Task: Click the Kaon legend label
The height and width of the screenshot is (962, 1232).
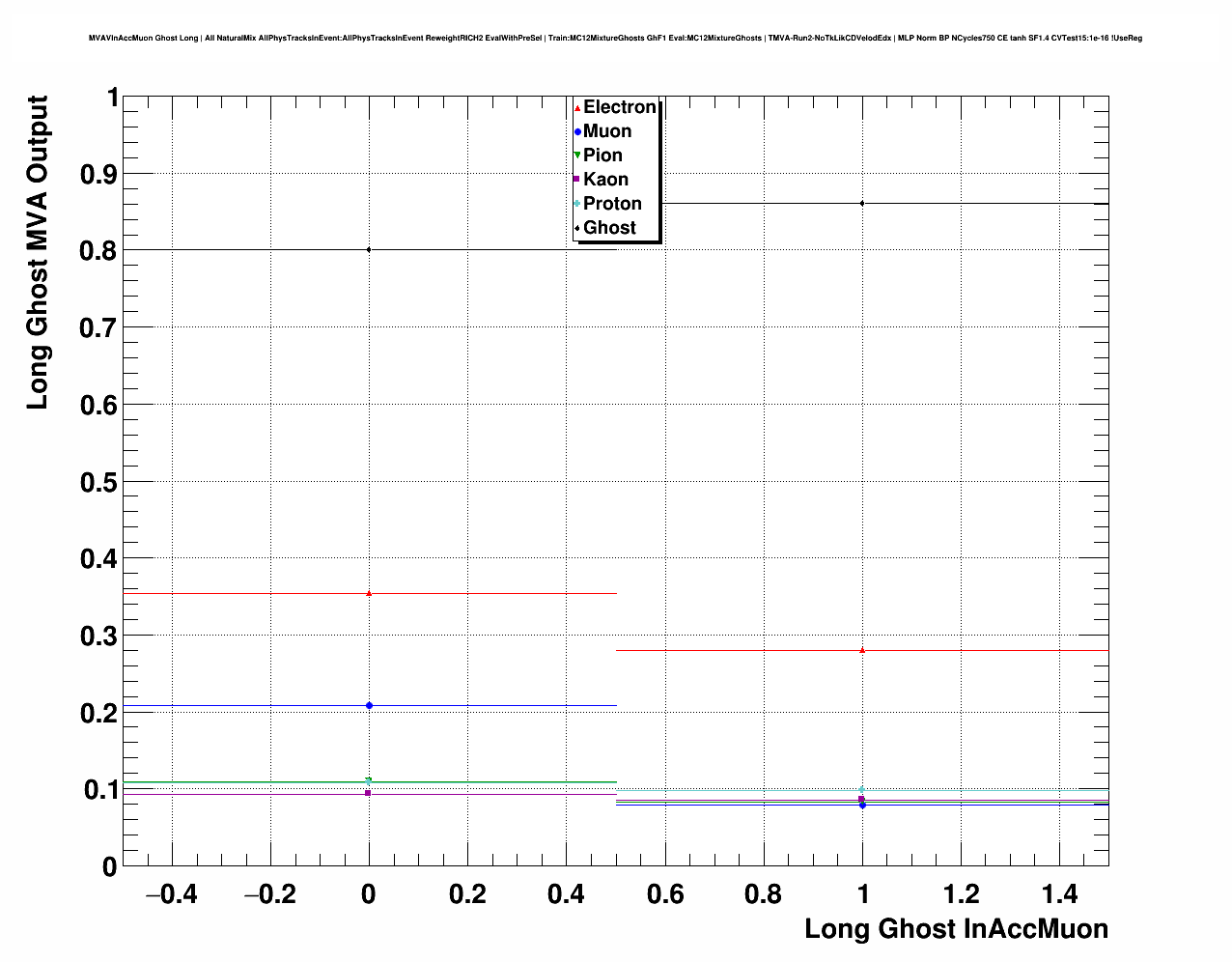Action: tap(605, 180)
